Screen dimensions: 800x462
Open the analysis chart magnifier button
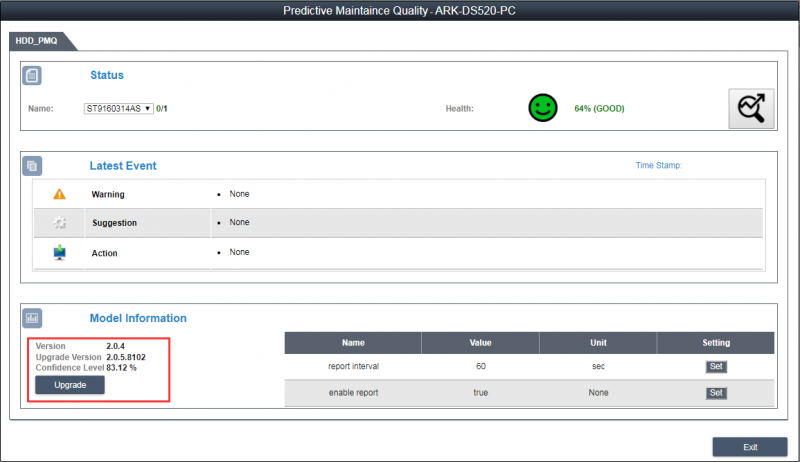click(750, 109)
